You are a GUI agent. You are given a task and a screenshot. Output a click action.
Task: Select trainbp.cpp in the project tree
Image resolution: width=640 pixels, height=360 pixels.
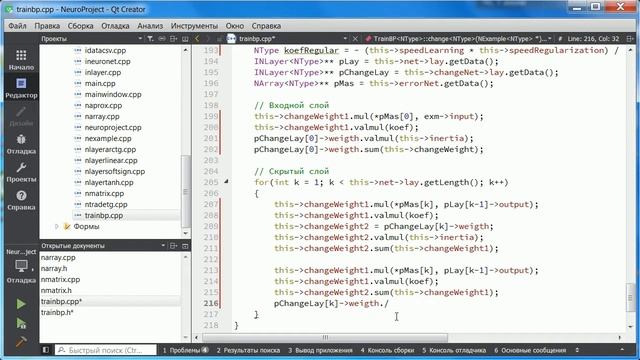[104, 216]
